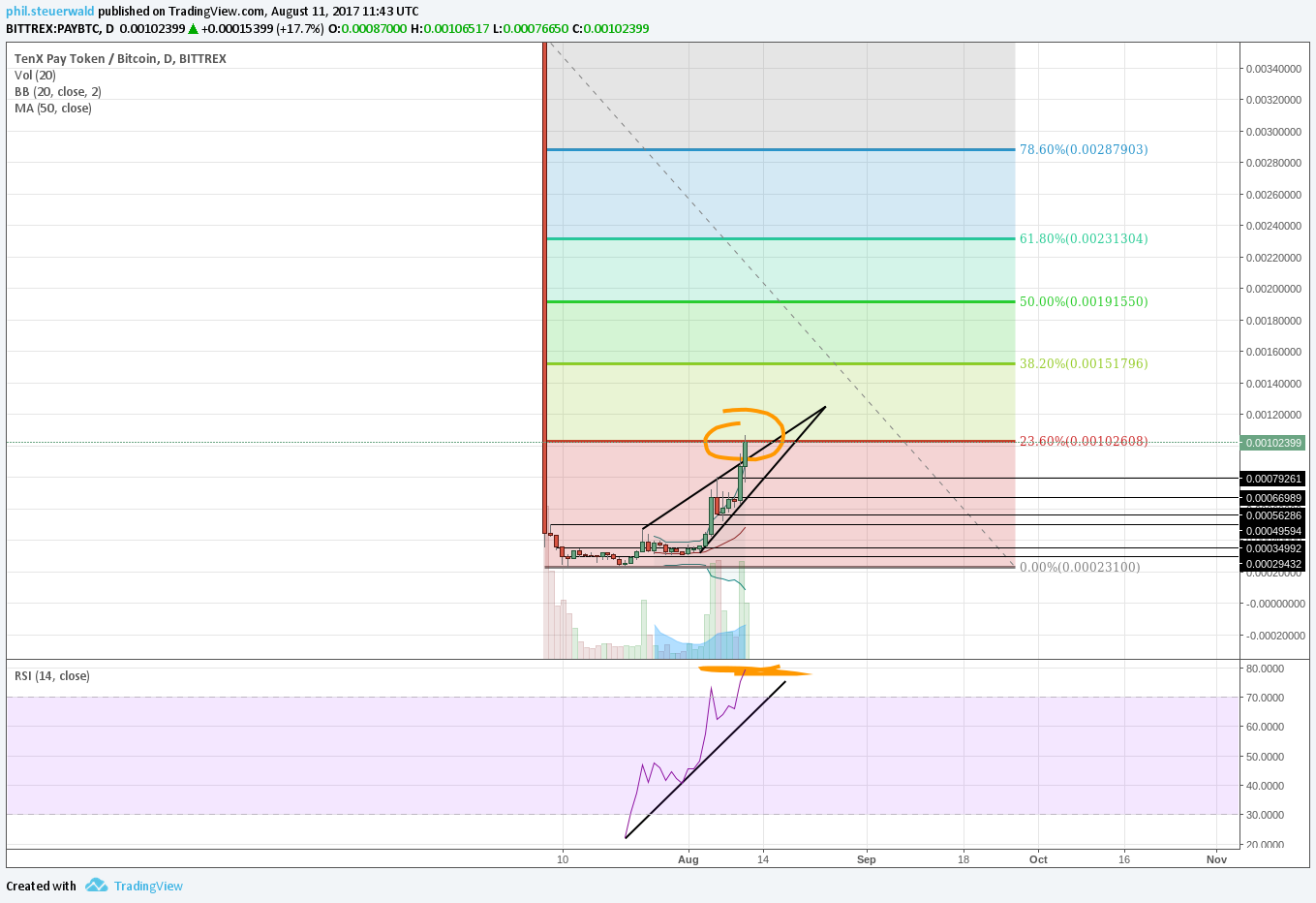Click the 78.60%(0.00287903) Fibonacci label
Image resolution: width=1316 pixels, height=903 pixels.
[1084, 149]
